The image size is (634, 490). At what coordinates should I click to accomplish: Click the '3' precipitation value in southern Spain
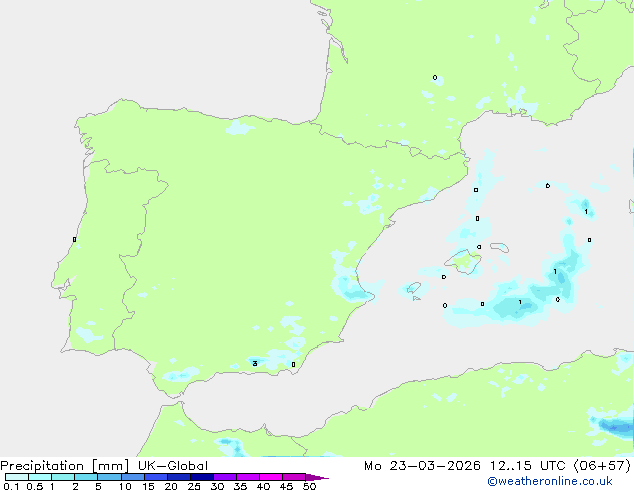coord(255,363)
